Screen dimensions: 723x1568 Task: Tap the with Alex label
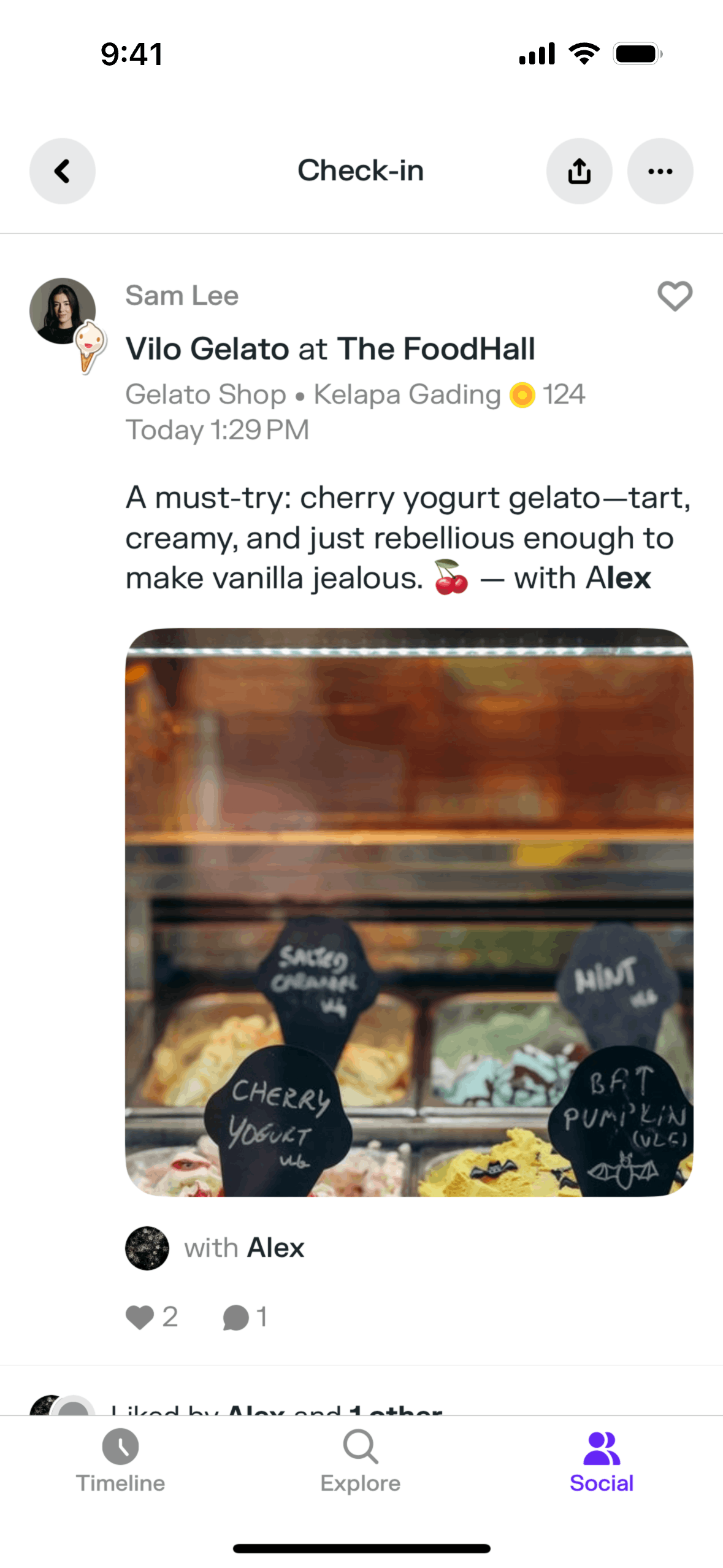(244, 1248)
